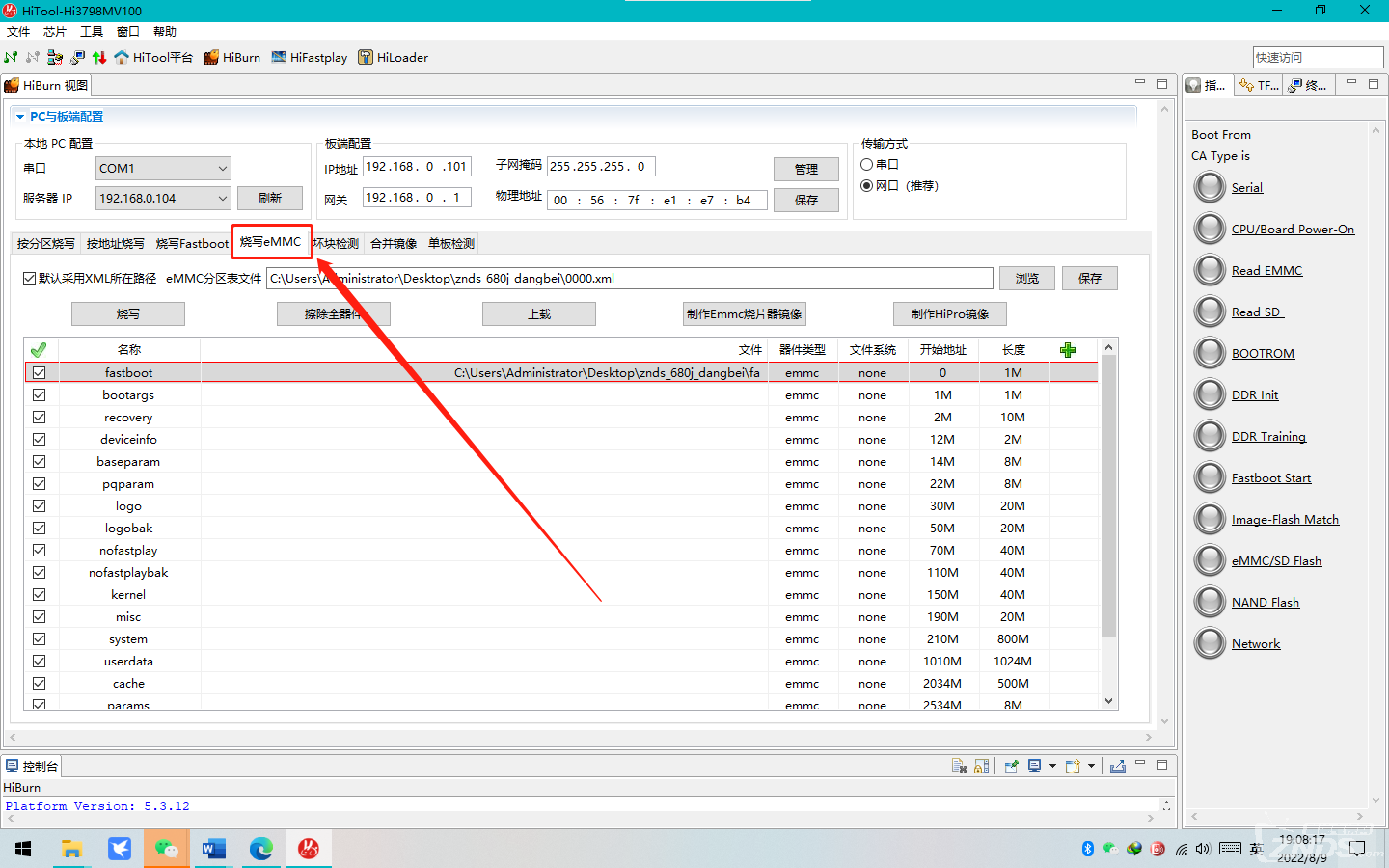Click the clear console icon
The height and width of the screenshot is (868, 1389).
click(959, 766)
